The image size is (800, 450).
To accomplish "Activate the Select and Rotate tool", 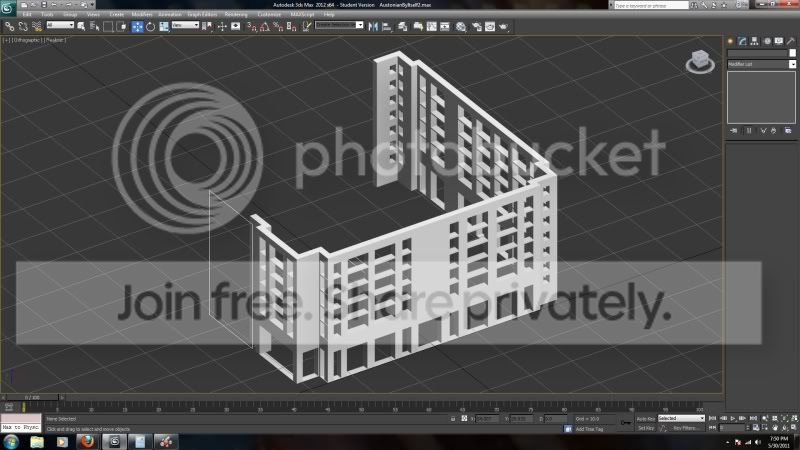I will coord(151,27).
